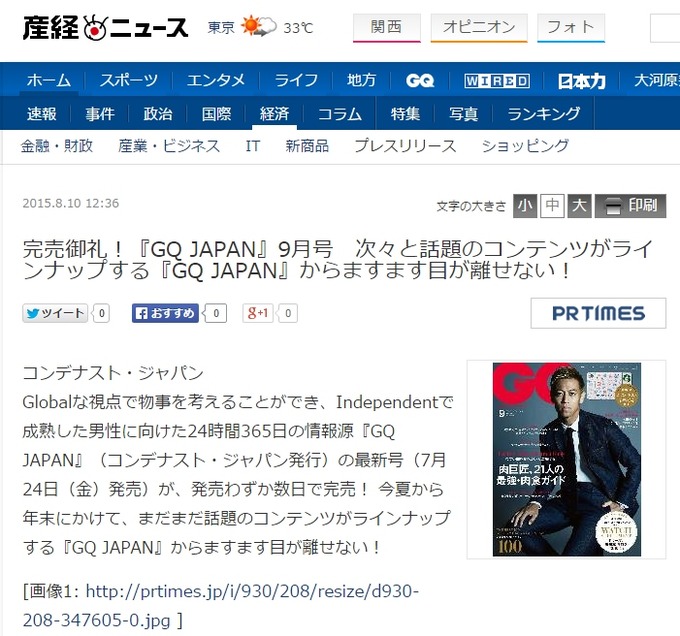
Task: Open the 特集 category
Action: [x=405, y=114]
